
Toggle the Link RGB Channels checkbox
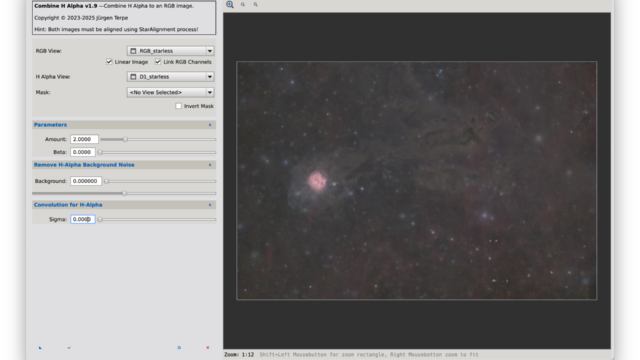coord(158,62)
